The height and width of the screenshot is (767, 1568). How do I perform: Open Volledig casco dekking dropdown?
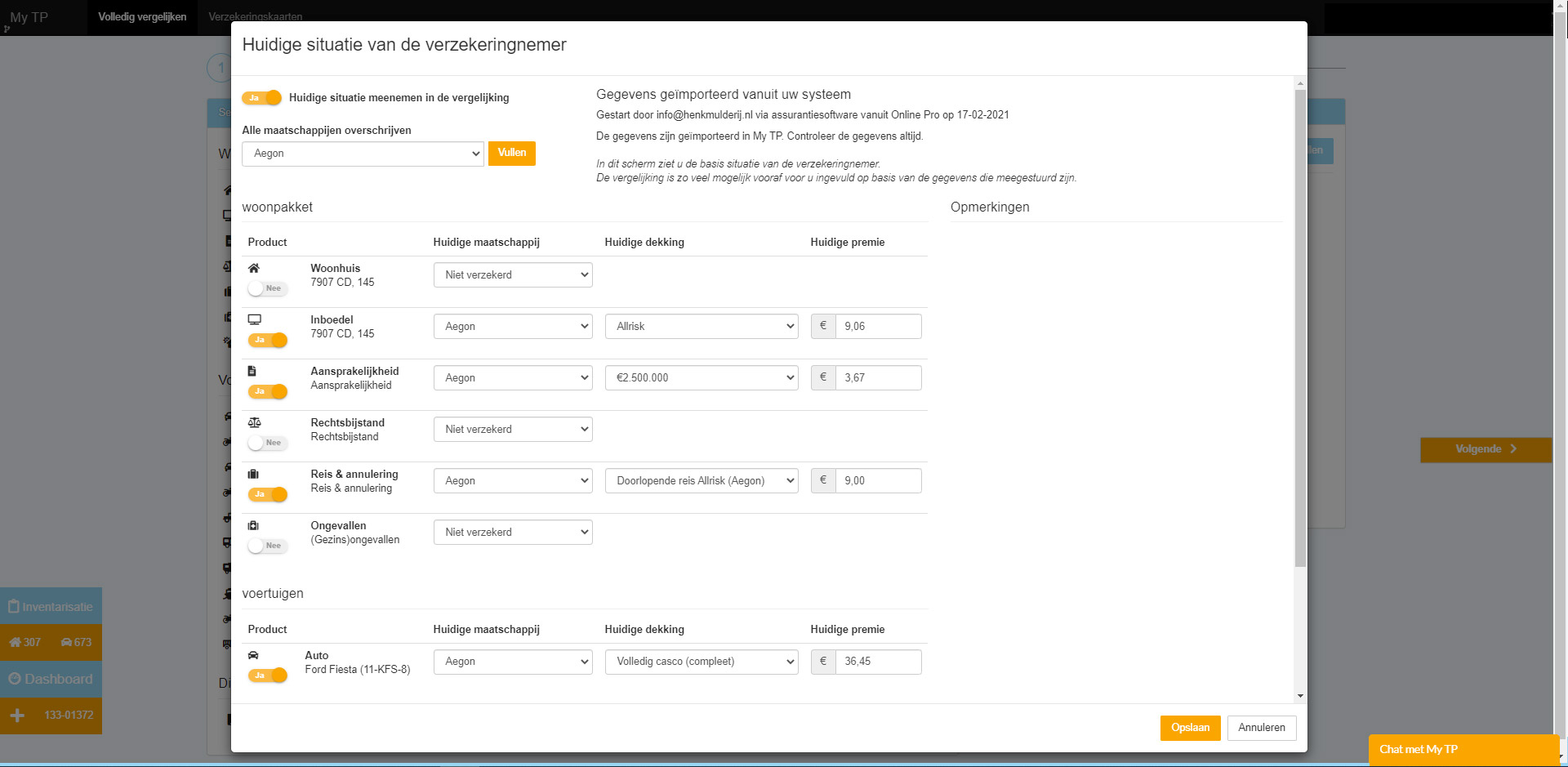pos(702,662)
